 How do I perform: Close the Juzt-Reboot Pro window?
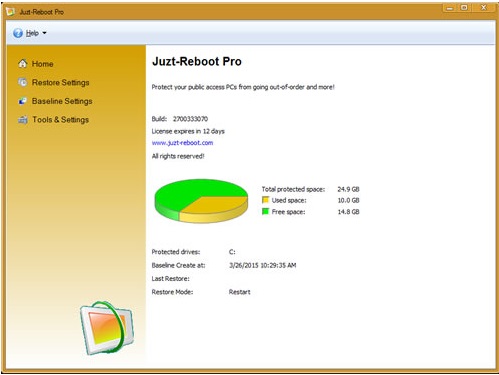coord(483,8)
